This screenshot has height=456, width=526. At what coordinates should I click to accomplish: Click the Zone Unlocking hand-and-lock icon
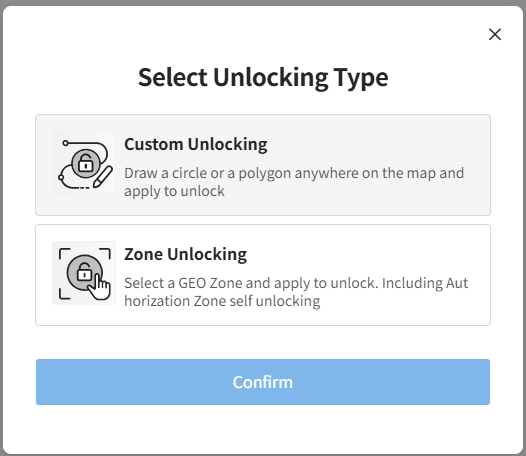tap(84, 273)
